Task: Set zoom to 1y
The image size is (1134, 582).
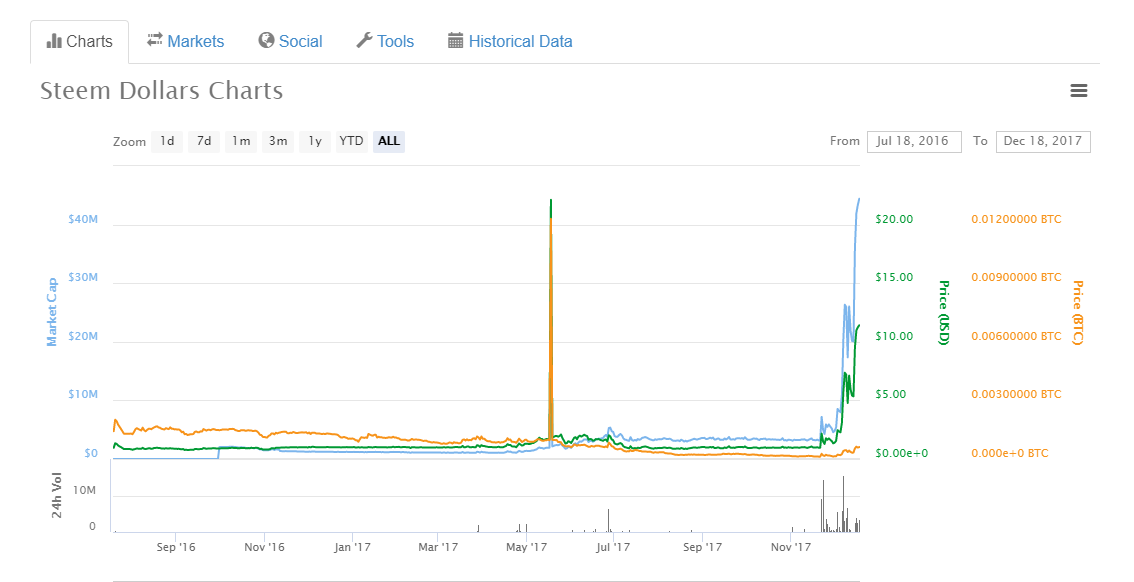Action: [315, 141]
